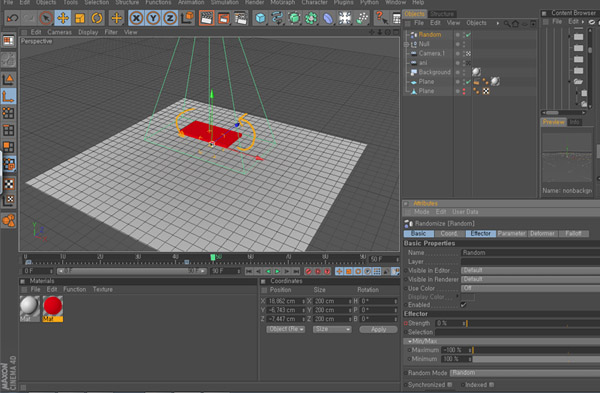
Task: Open the Visible in Renderer dropdown
Action: click(530, 279)
